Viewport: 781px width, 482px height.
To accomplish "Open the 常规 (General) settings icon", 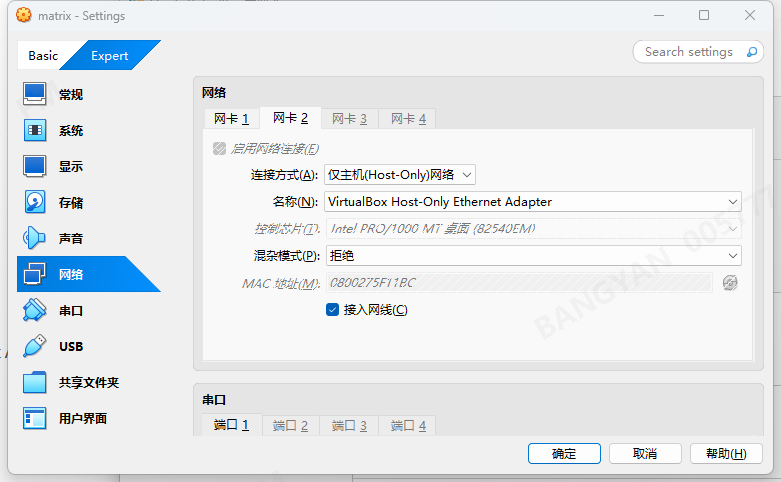I will (34, 94).
